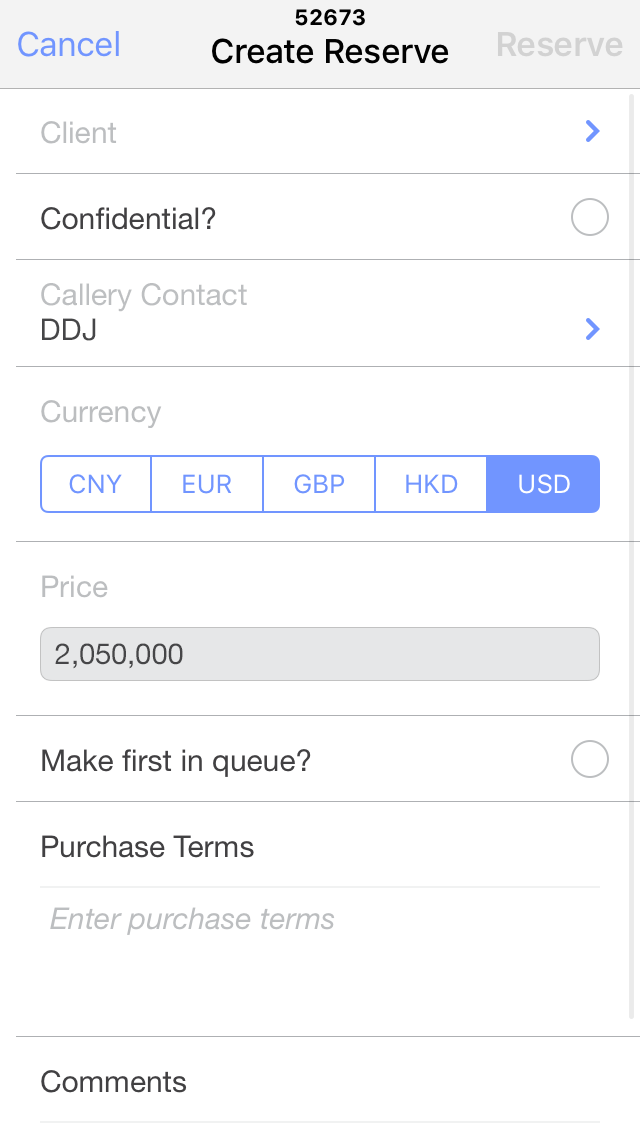
Task: Tap the Confidential? label text
Action: pos(128,218)
